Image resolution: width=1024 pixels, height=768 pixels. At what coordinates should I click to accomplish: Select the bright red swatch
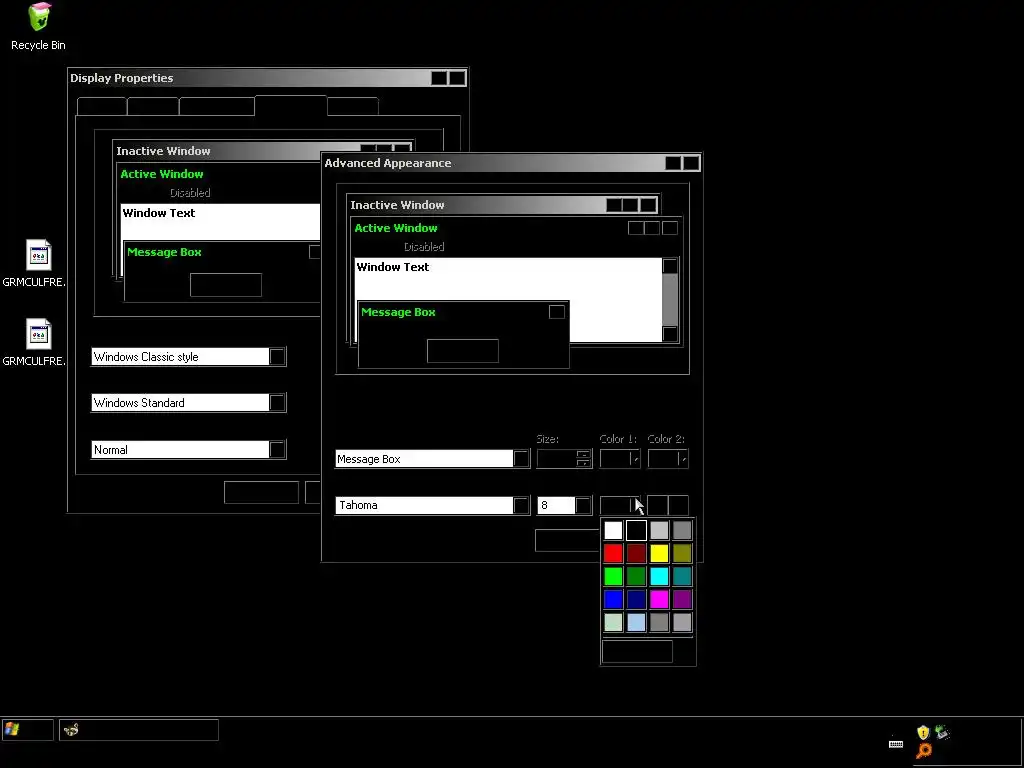pyautogui.click(x=613, y=553)
